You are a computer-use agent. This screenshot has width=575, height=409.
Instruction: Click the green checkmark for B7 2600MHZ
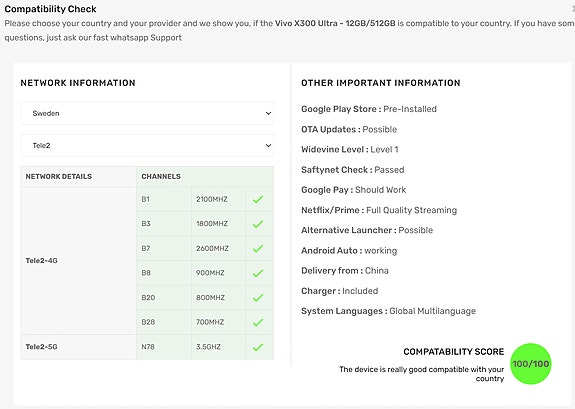[258, 248]
